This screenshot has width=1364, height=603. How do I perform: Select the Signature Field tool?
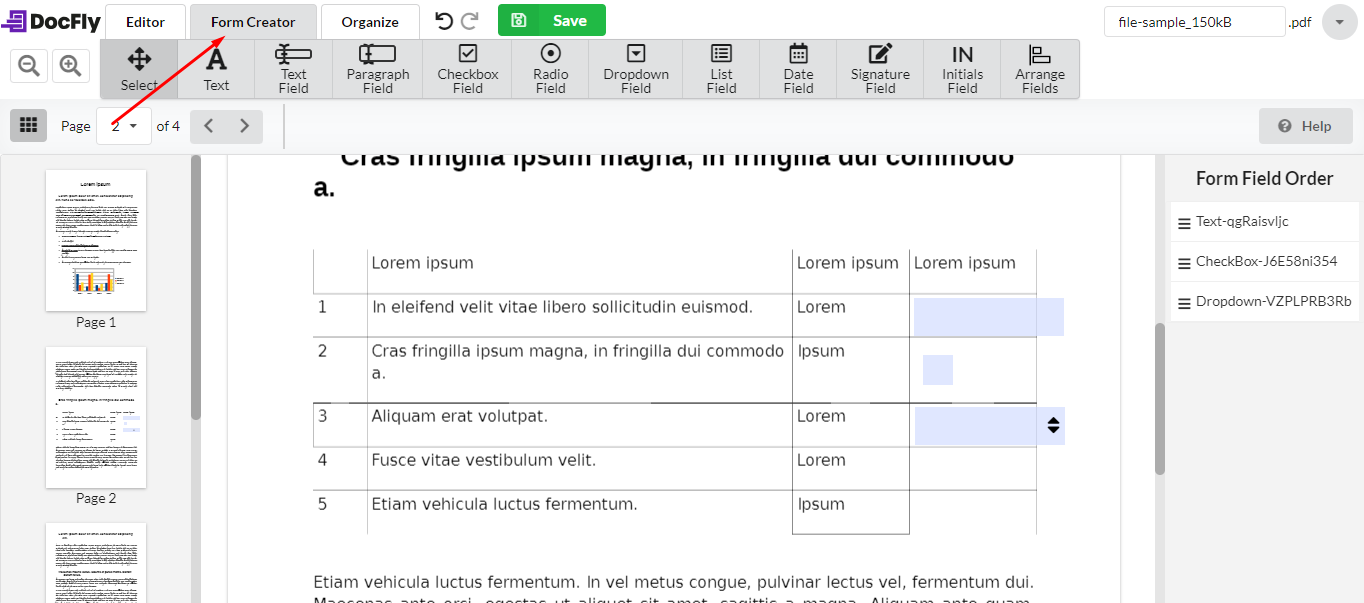coord(879,68)
